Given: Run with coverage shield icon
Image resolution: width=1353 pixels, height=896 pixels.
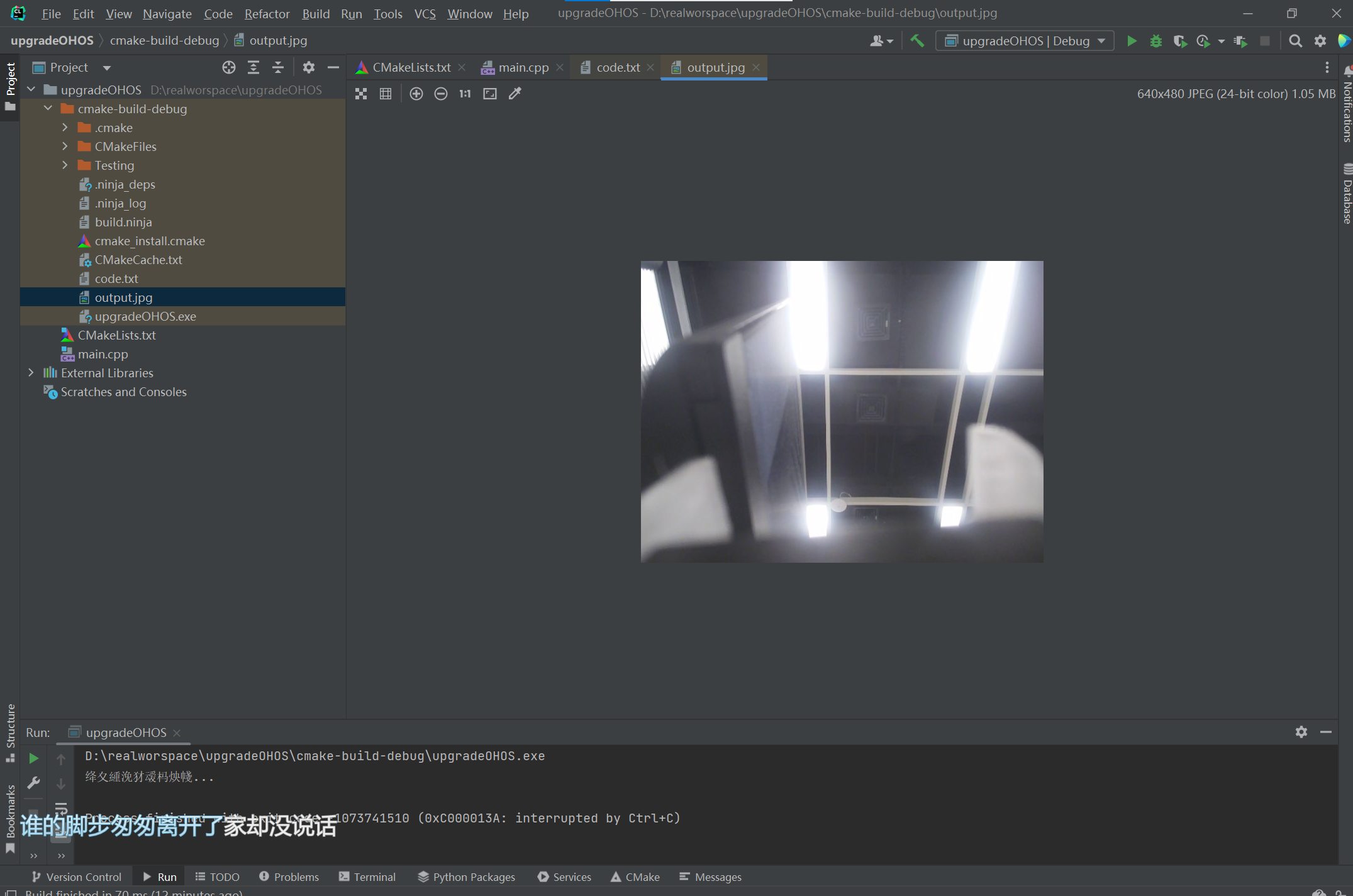Looking at the screenshot, I should 1180,41.
